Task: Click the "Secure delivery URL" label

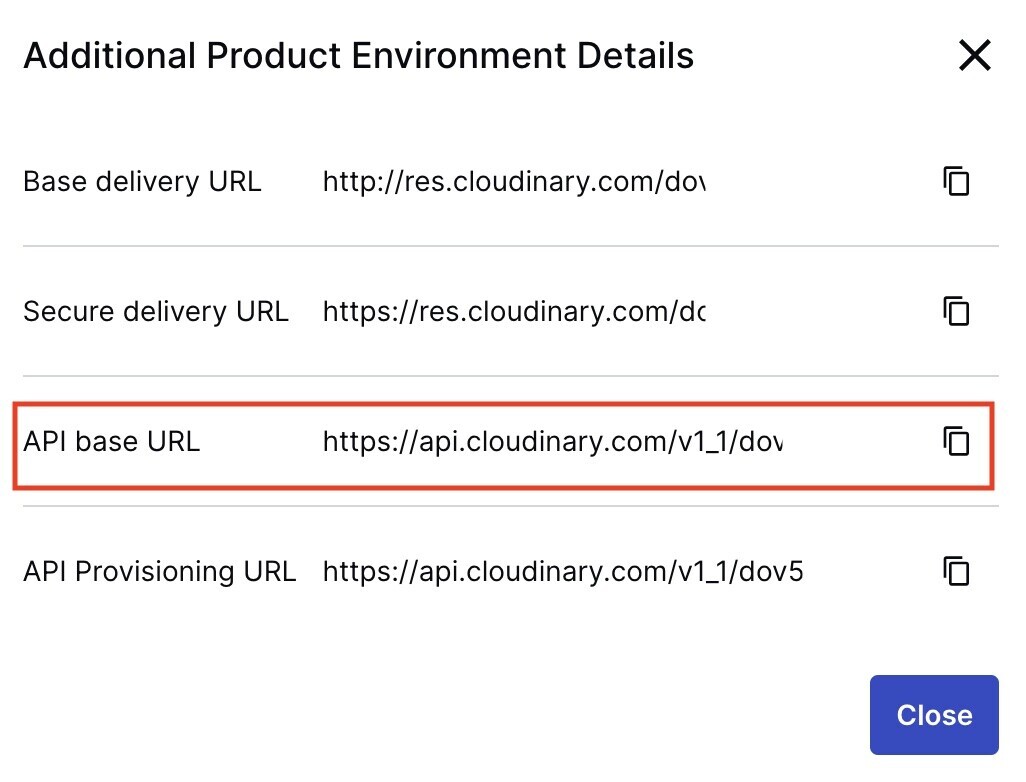Action: pyautogui.click(x=156, y=311)
